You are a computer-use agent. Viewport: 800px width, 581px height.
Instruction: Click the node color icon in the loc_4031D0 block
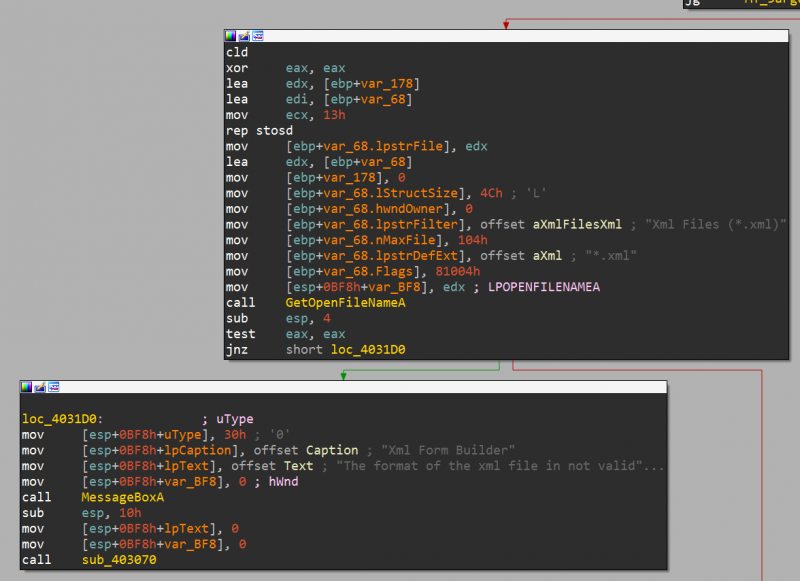(27, 387)
